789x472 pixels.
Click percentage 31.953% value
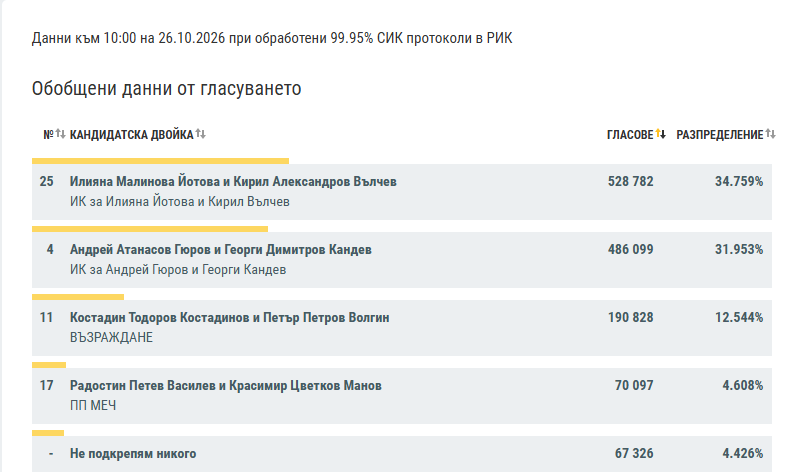(739, 249)
